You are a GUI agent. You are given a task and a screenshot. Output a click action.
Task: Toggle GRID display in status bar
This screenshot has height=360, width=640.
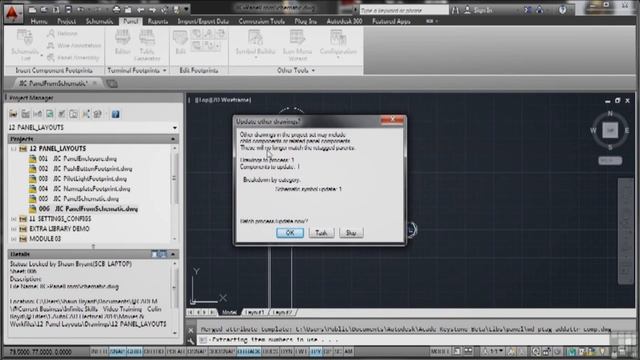coord(134,351)
